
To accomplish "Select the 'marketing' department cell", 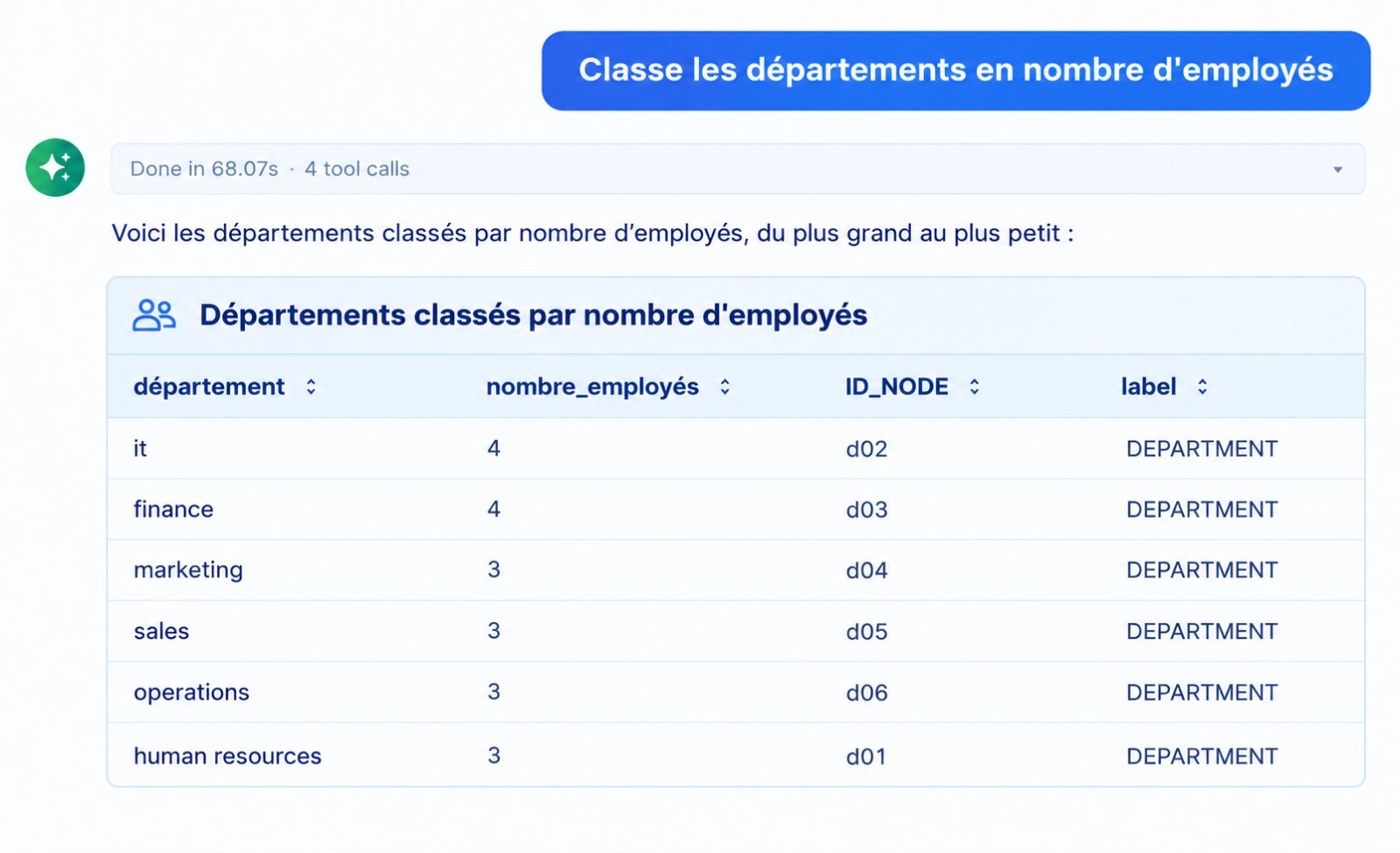I will pos(188,570).
